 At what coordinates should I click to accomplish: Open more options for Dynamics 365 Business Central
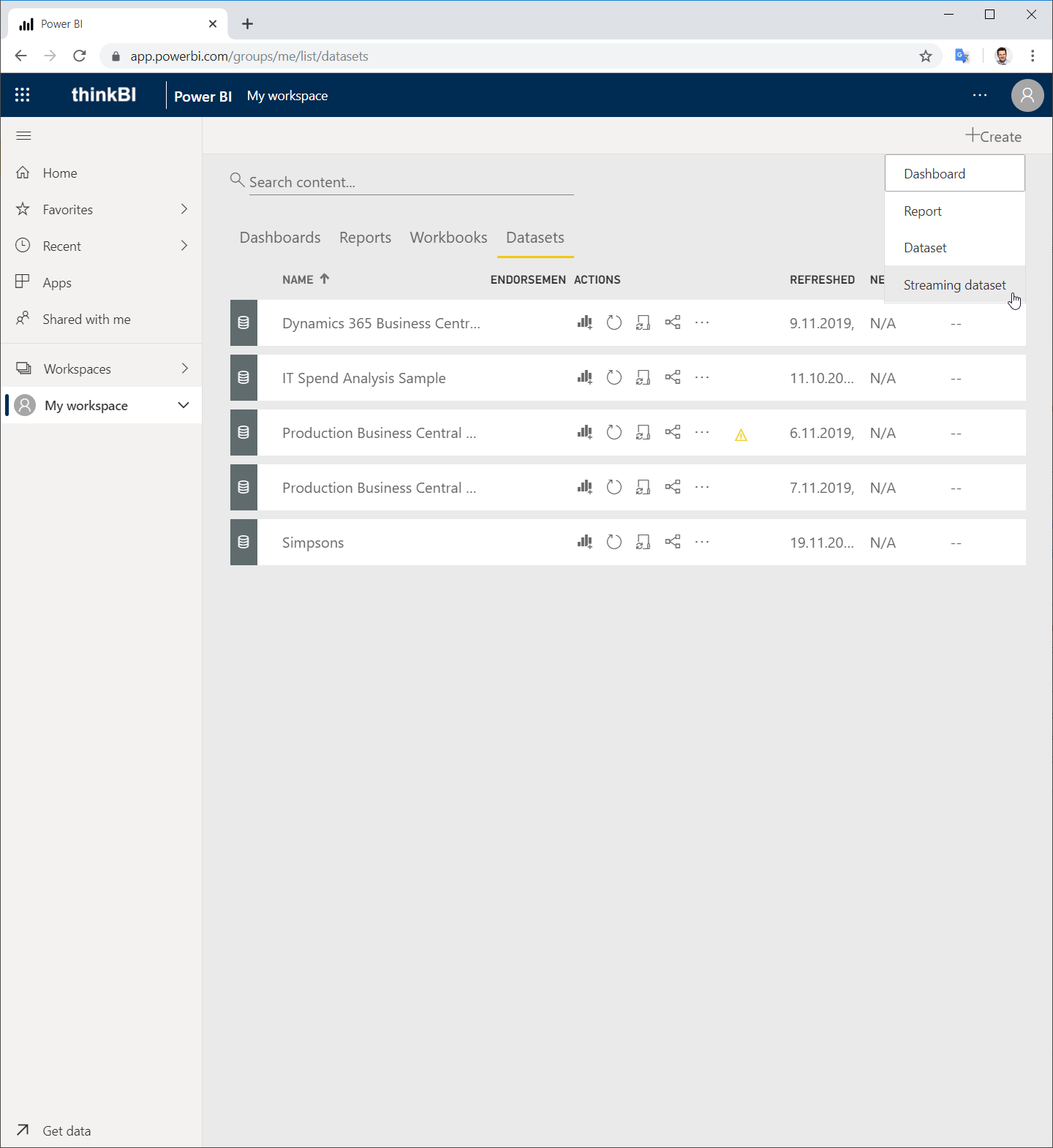pyautogui.click(x=702, y=322)
